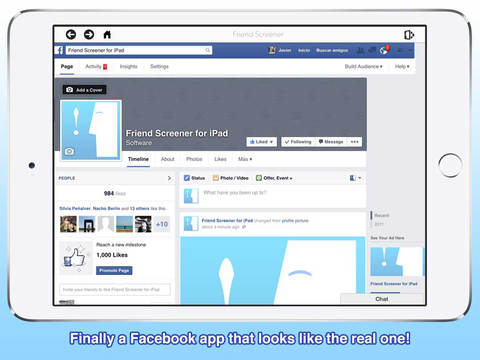This screenshot has width=480, height=360.
Task: Open the Insights tab
Action: (x=129, y=66)
